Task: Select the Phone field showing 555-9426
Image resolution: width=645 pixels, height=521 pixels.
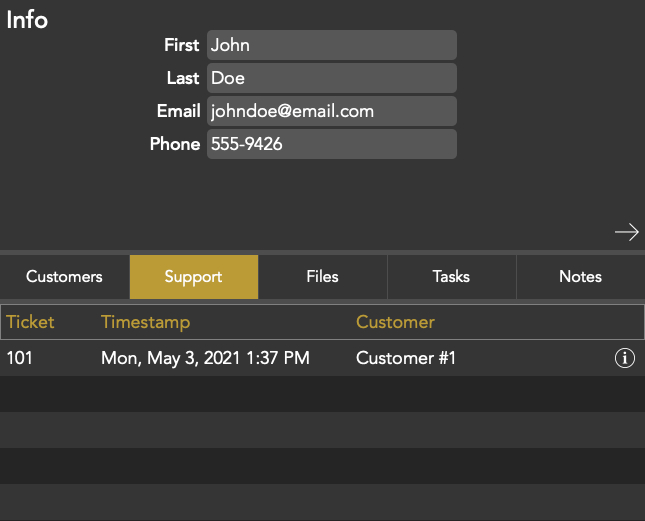Action: (x=331, y=144)
